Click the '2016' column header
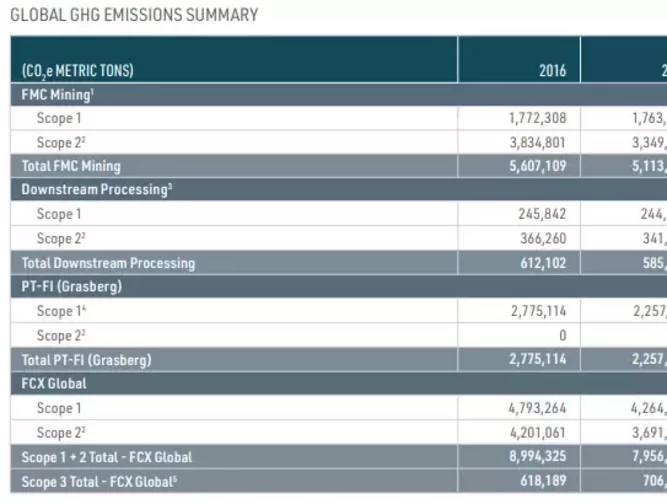 point(553,70)
